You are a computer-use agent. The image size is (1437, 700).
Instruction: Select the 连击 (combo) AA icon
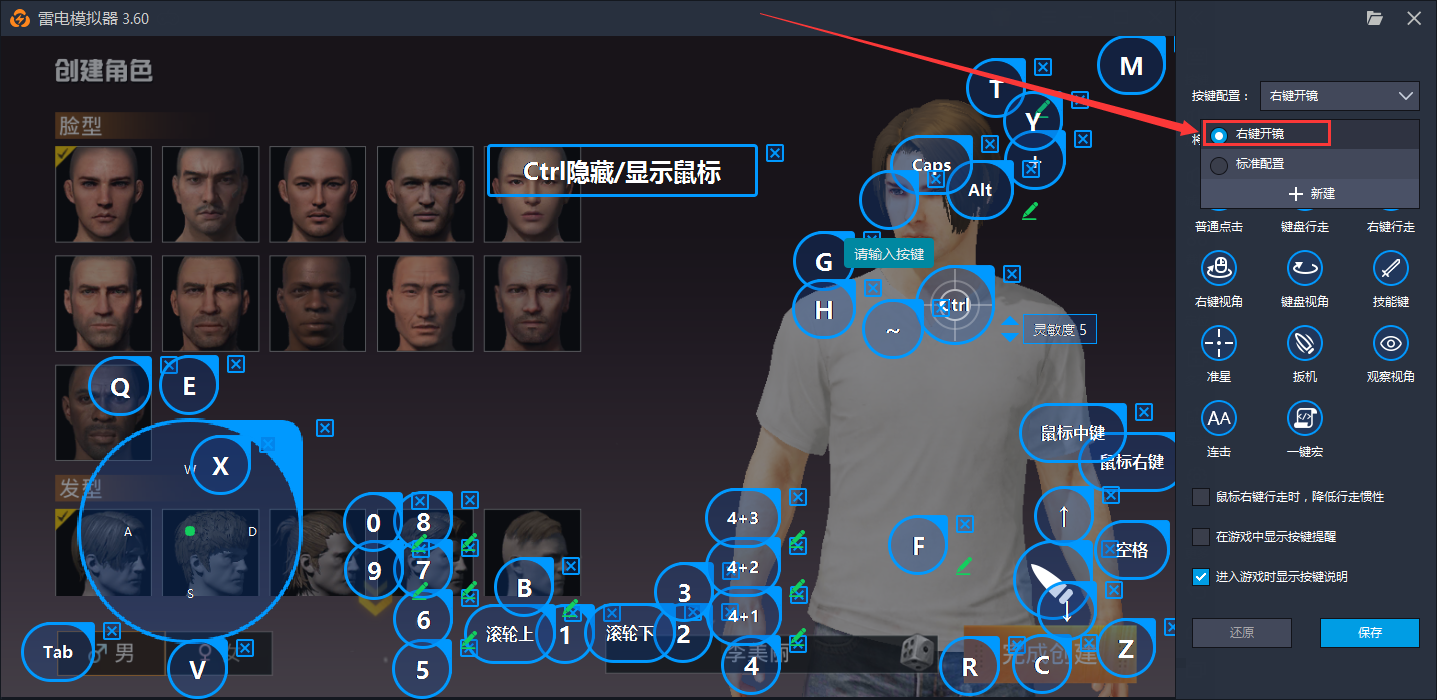[1218, 418]
